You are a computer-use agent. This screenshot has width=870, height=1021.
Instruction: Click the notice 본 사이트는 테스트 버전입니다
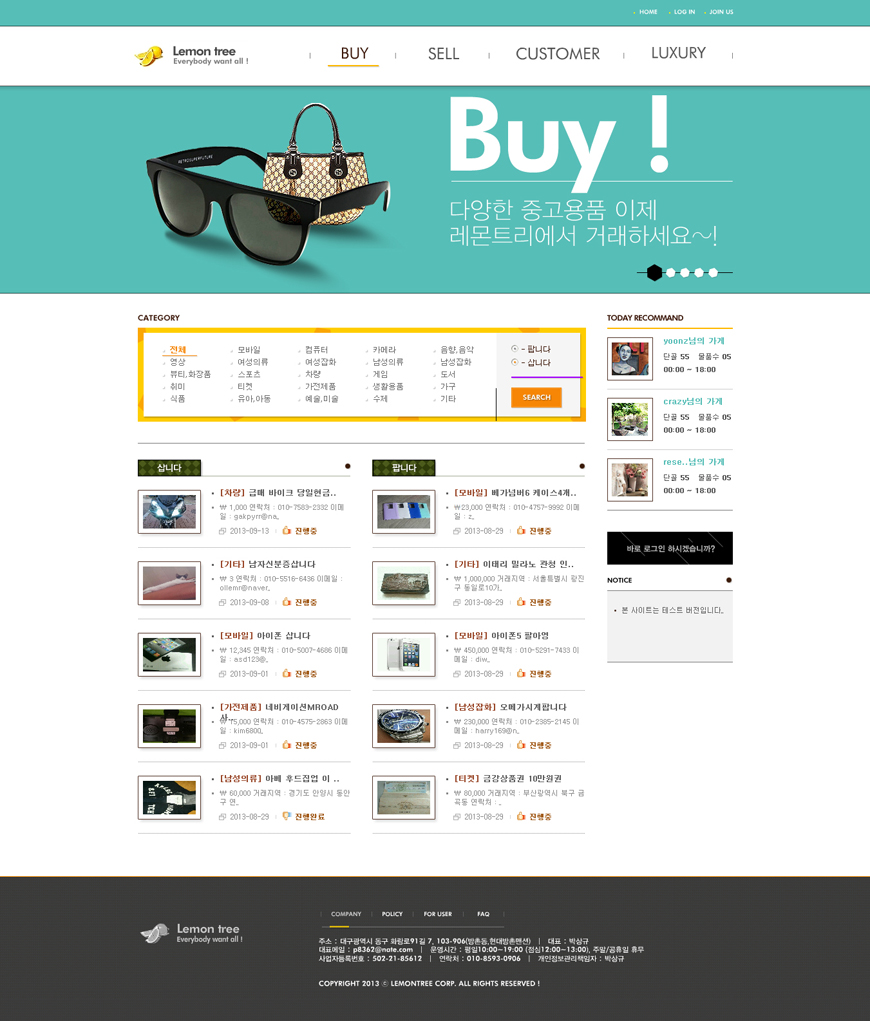672,611
